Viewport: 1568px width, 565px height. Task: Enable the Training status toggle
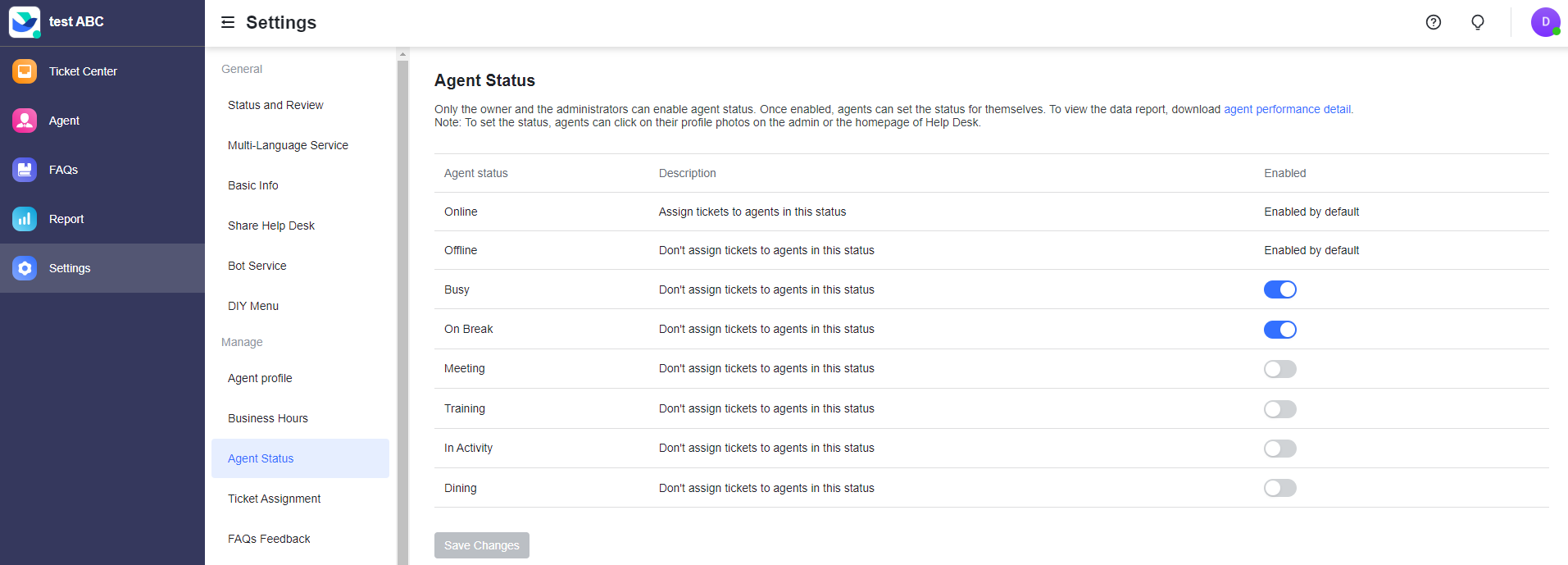pos(1279,409)
